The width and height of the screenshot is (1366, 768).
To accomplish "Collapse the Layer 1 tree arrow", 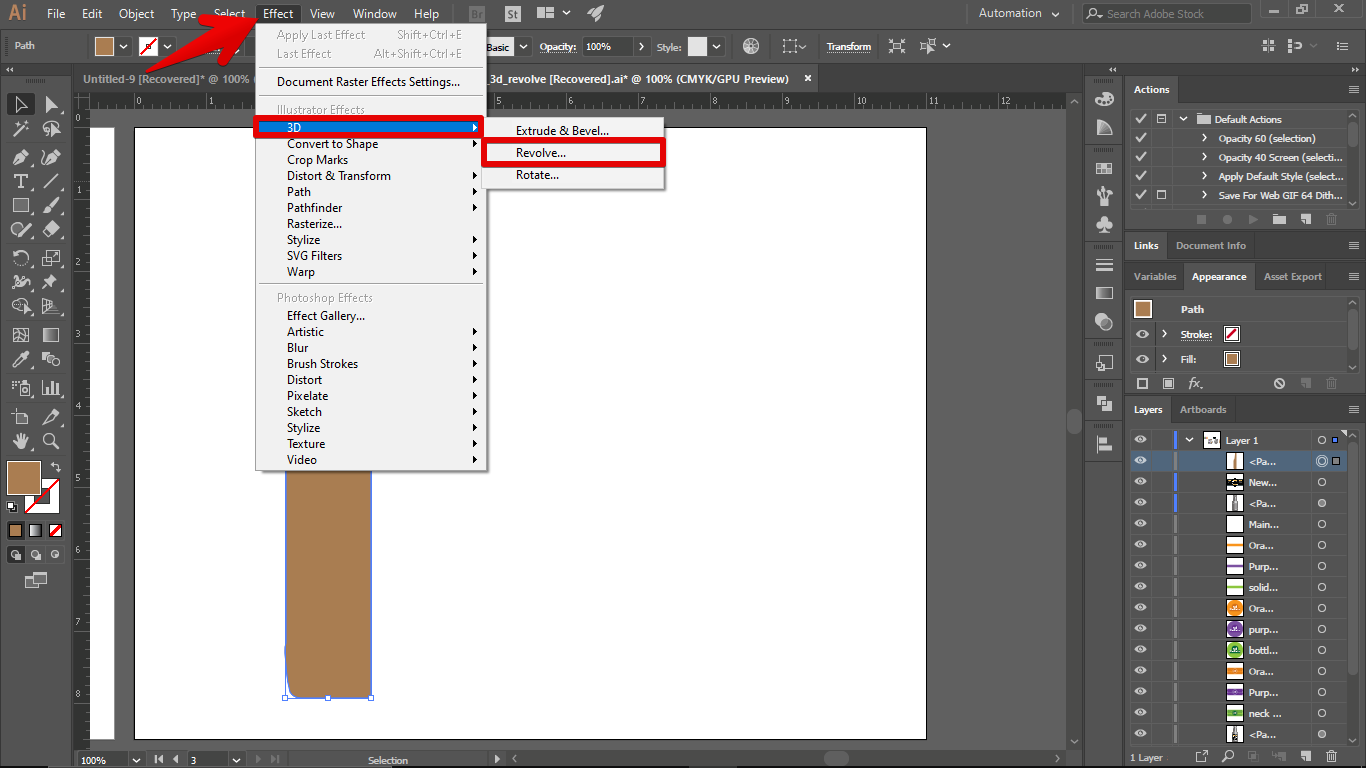I will pos(1189,440).
